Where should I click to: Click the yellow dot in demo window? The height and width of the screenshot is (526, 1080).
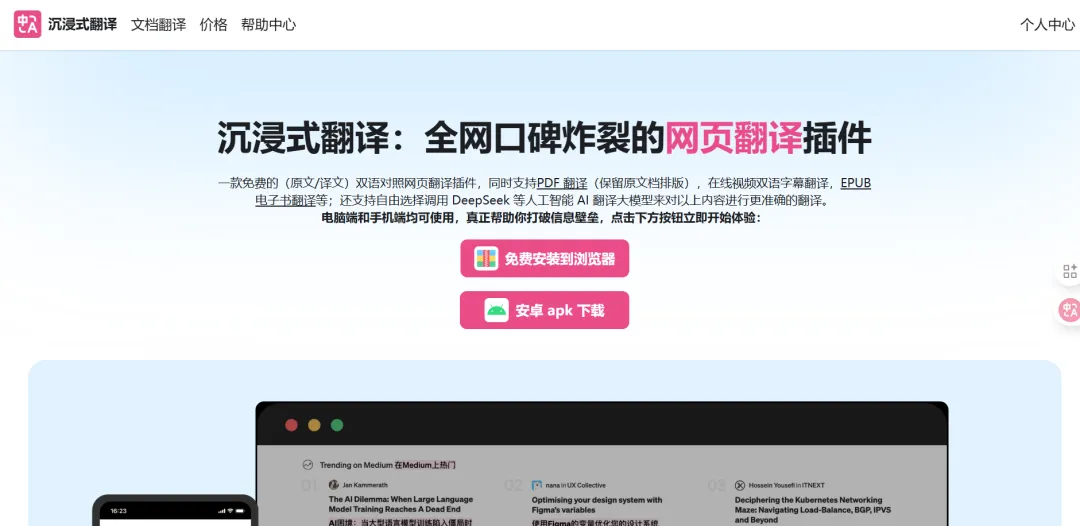(314, 425)
